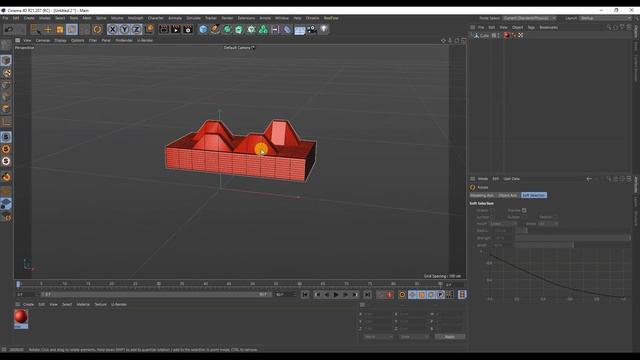640x360 pixels.
Task: Click the Apply button in Coordinates panel
Action: pyautogui.click(x=450, y=337)
